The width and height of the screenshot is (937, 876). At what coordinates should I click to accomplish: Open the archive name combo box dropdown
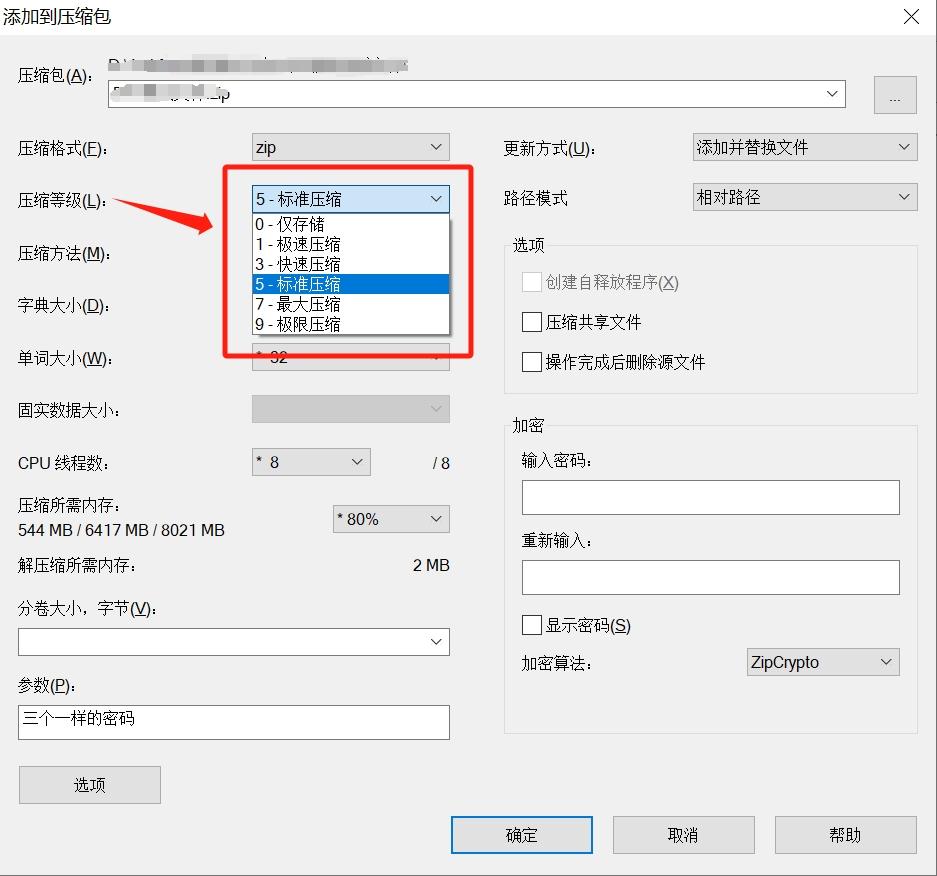click(x=832, y=94)
